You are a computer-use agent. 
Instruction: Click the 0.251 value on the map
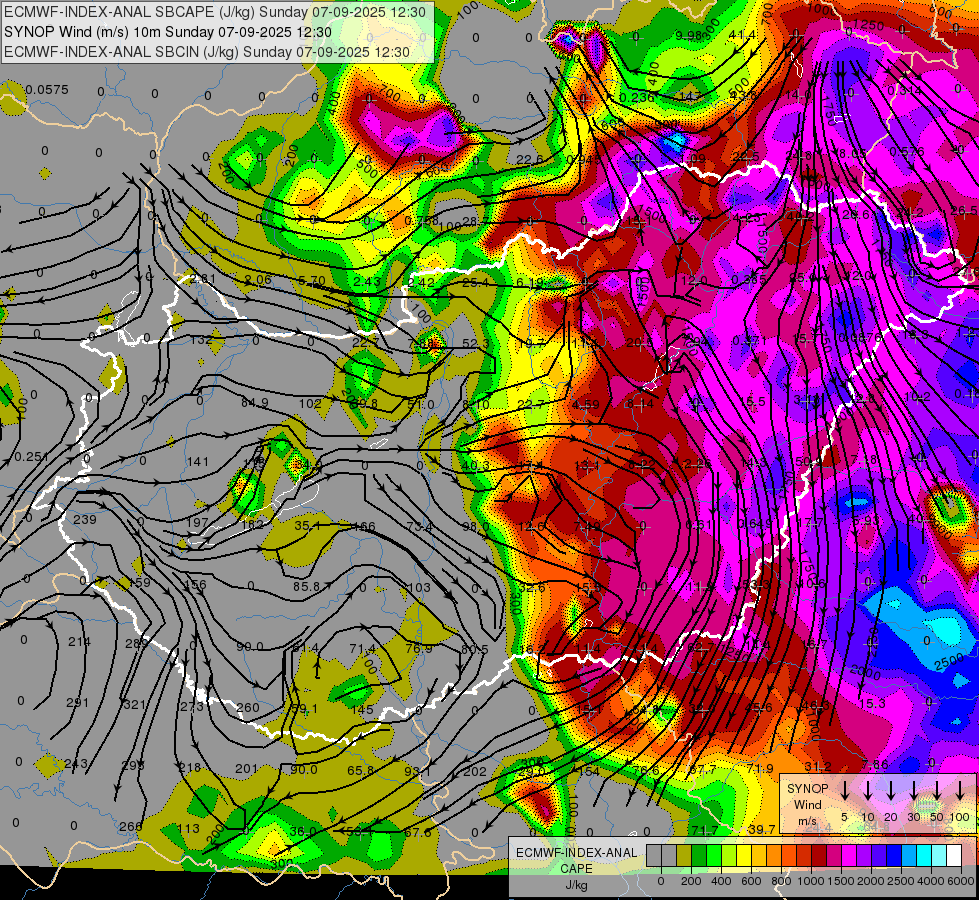31,457
